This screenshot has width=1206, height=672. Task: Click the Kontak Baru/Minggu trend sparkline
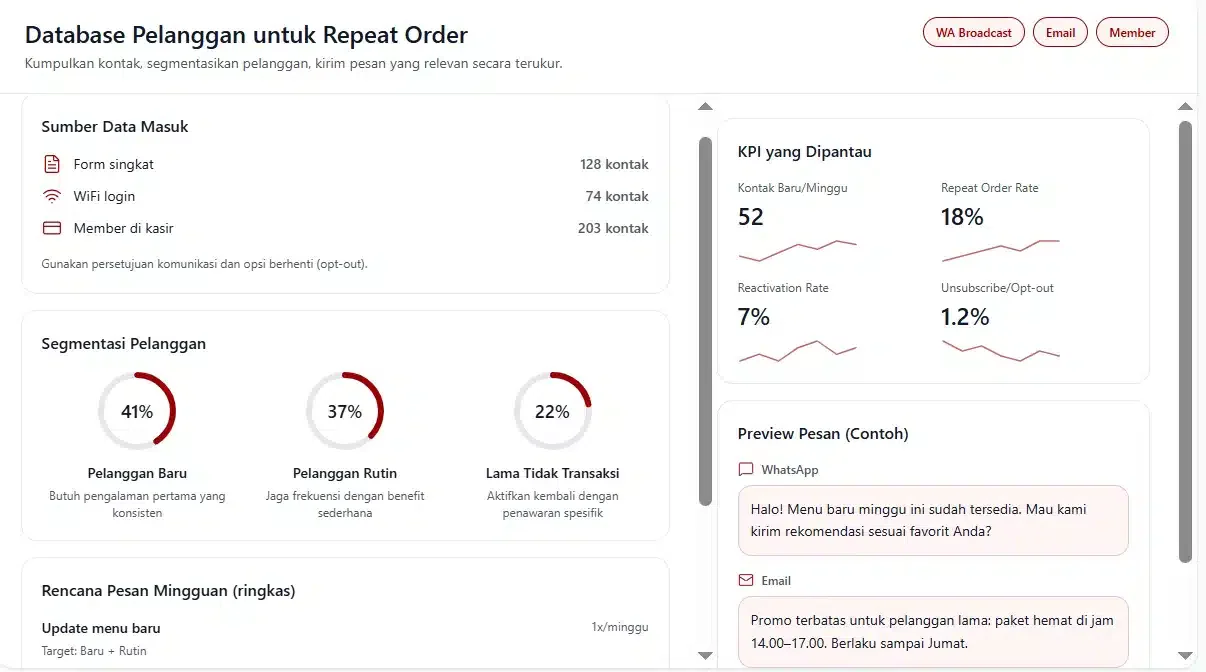click(797, 248)
